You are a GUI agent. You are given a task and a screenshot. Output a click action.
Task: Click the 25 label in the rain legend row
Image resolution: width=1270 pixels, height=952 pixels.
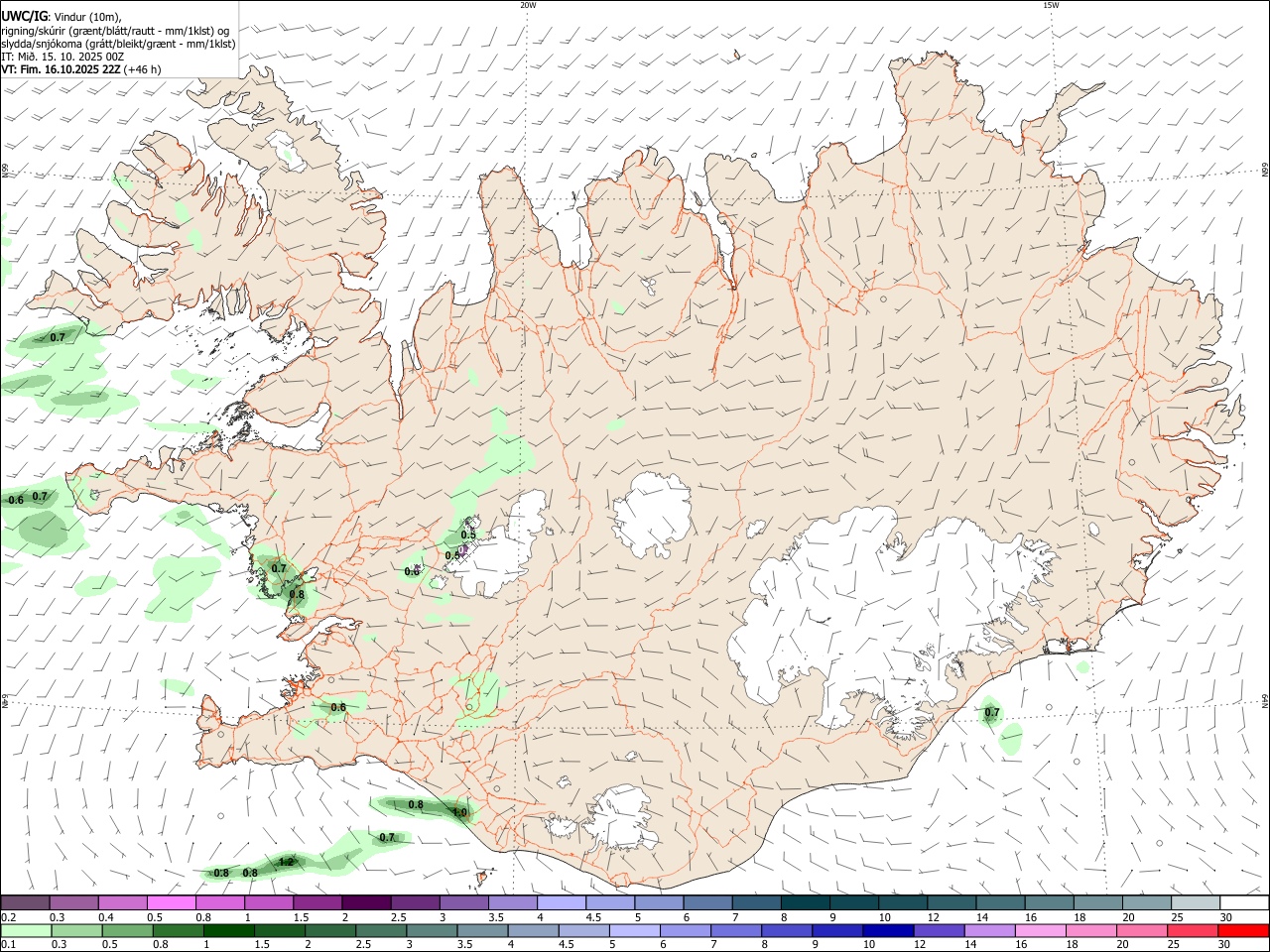tap(1176, 945)
